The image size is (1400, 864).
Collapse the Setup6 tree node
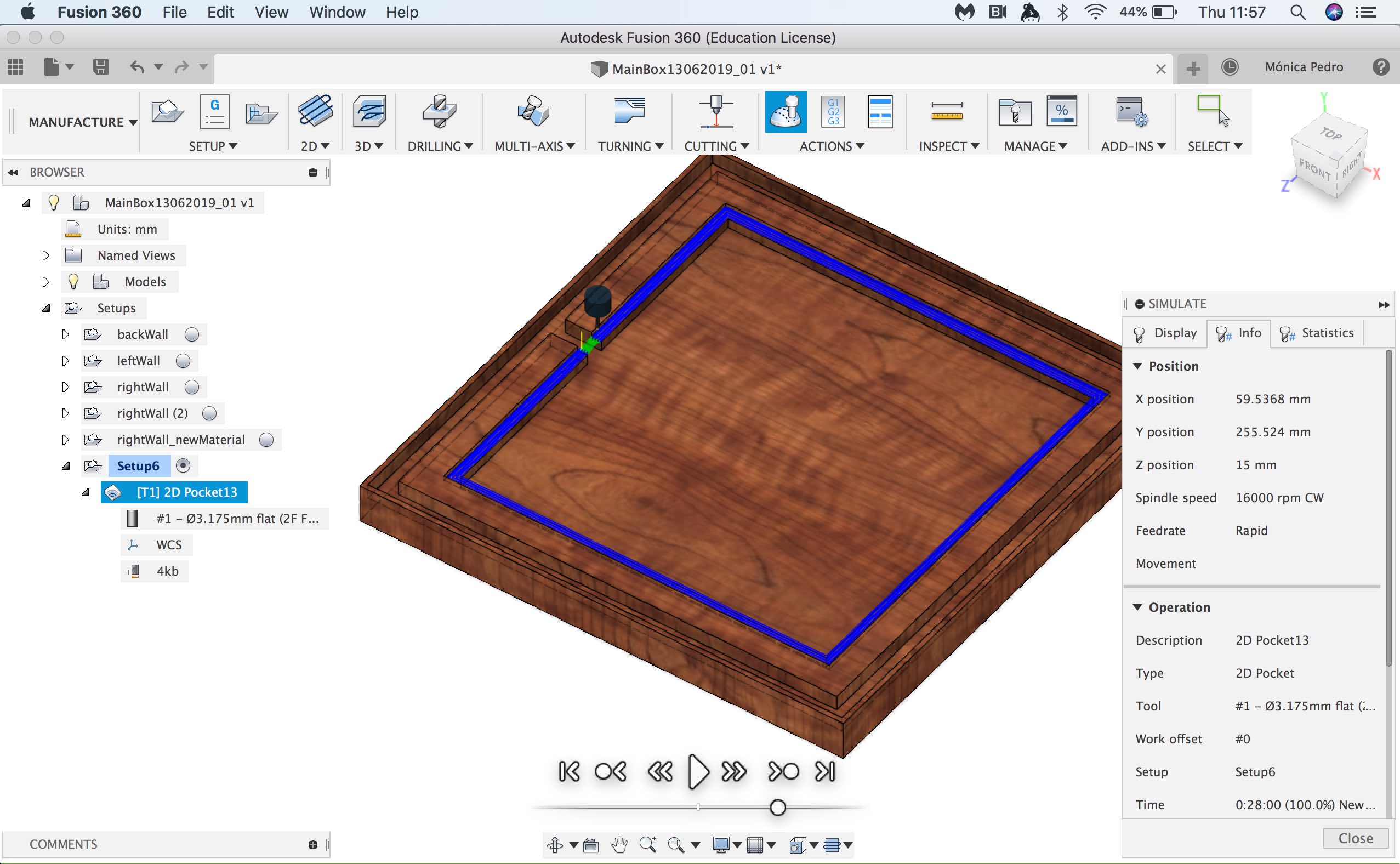pos(66,467)
